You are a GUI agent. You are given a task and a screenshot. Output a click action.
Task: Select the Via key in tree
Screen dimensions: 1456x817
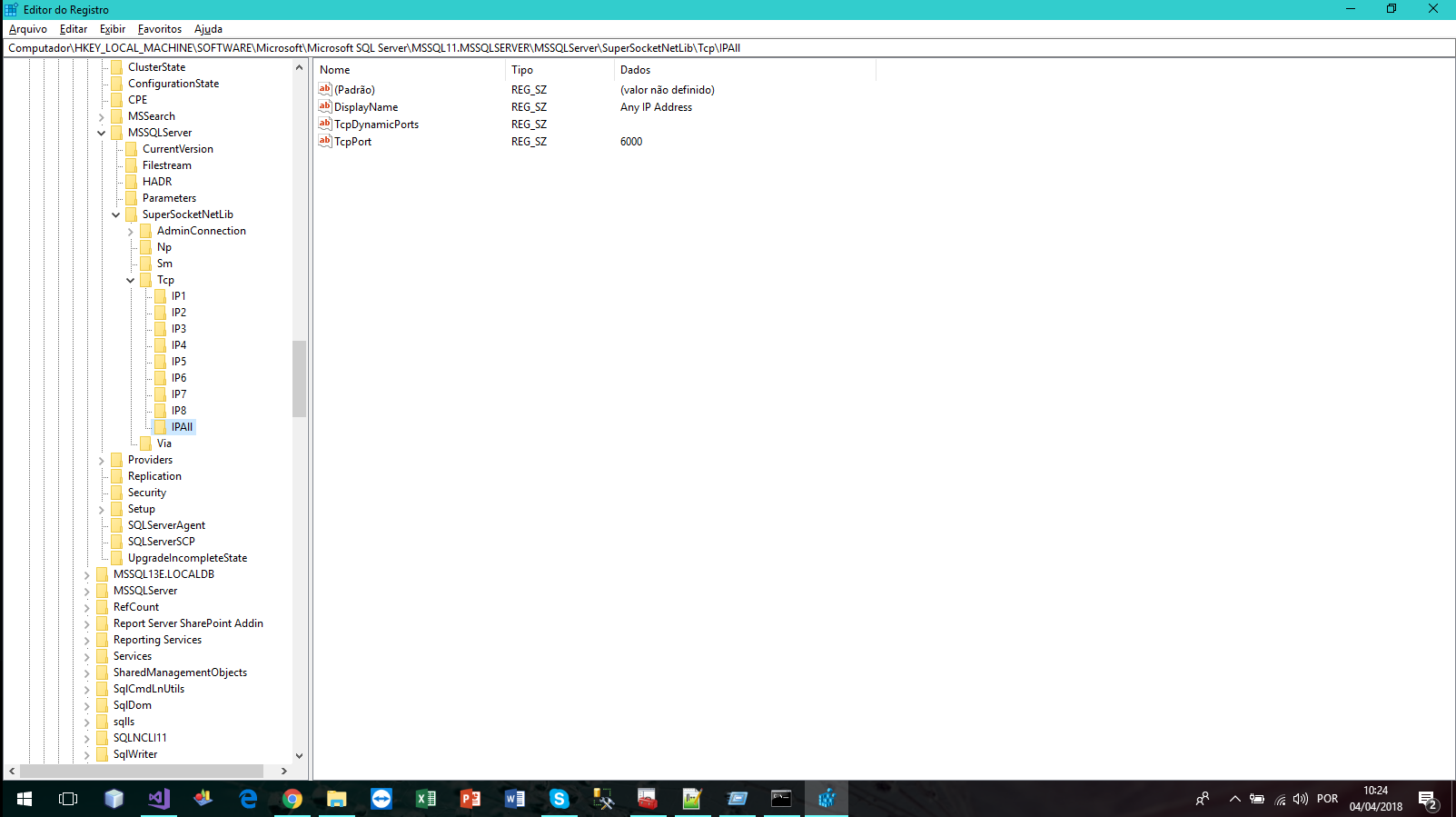[164, 443]
